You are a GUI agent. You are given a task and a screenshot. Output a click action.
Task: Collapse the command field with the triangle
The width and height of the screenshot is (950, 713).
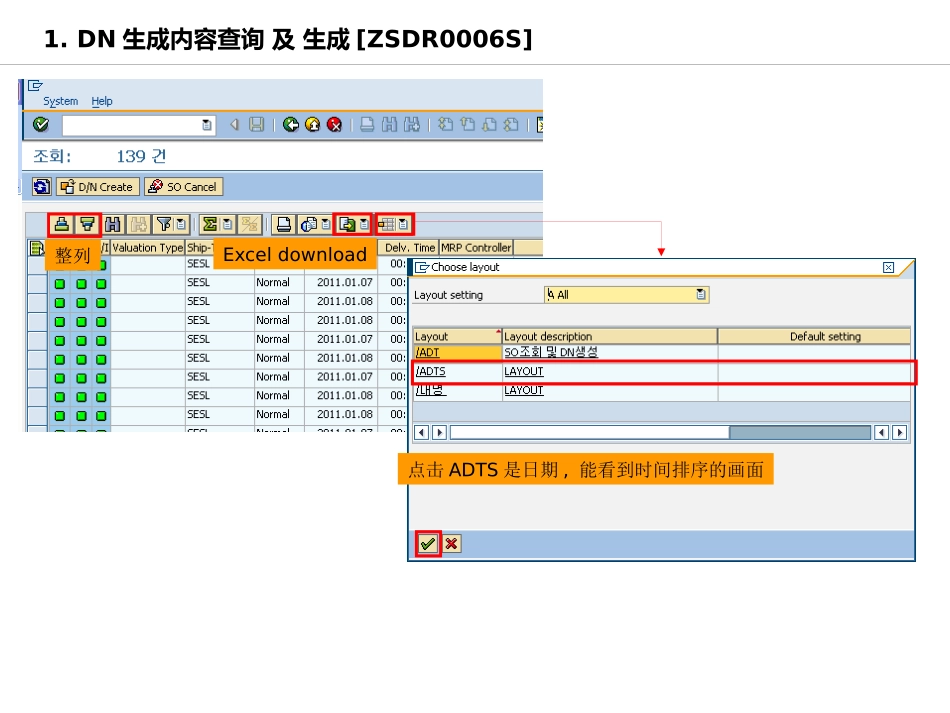coord(234,125)
